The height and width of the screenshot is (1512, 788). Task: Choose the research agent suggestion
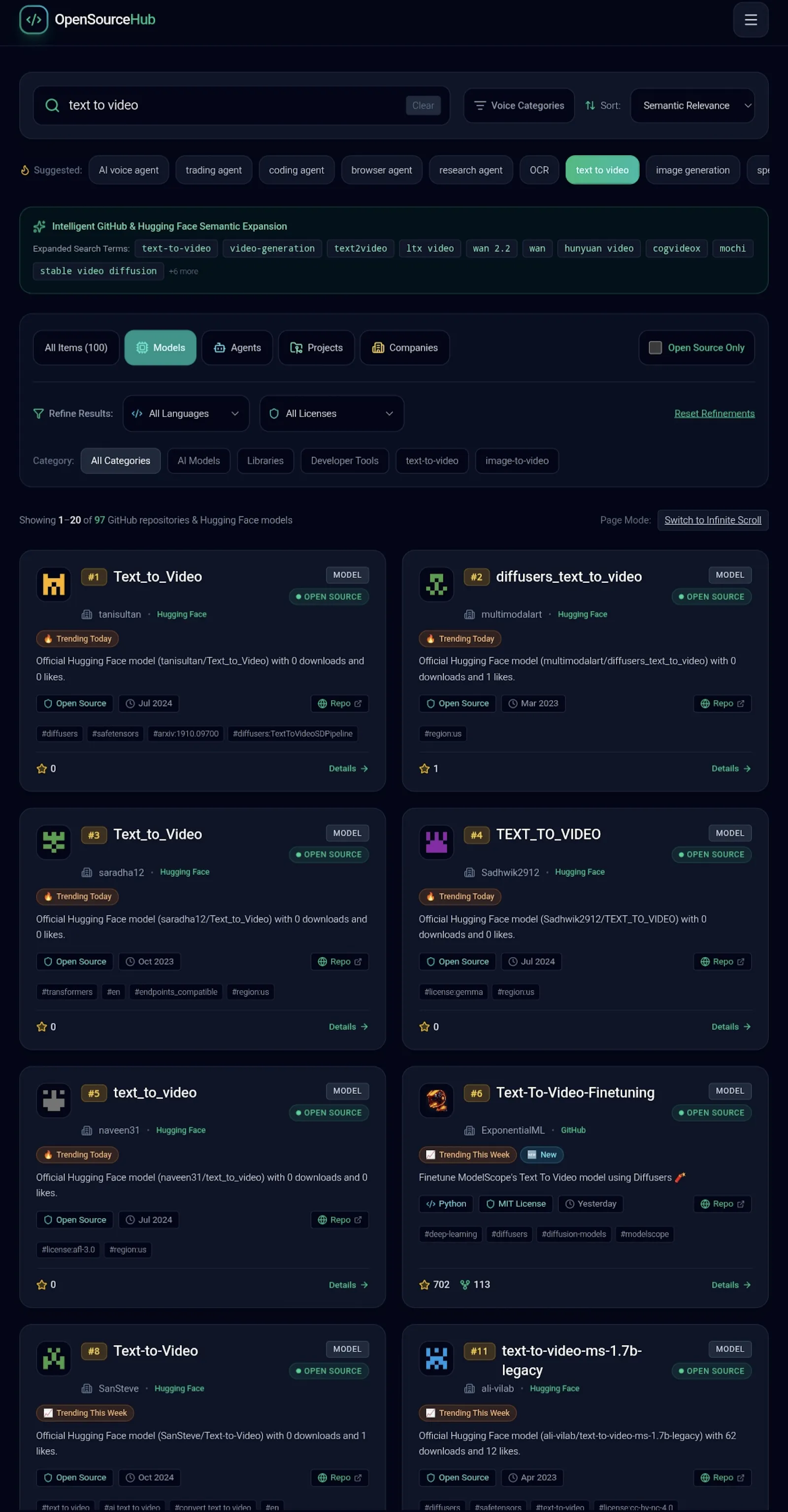coord(471,170)
